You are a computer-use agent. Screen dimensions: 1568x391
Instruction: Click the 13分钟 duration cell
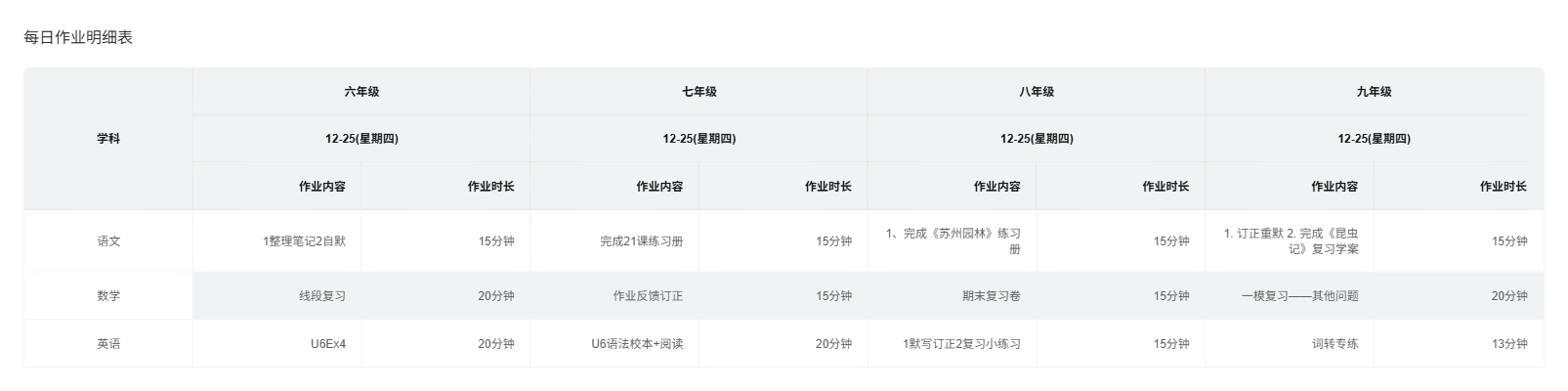(1508, 344)
